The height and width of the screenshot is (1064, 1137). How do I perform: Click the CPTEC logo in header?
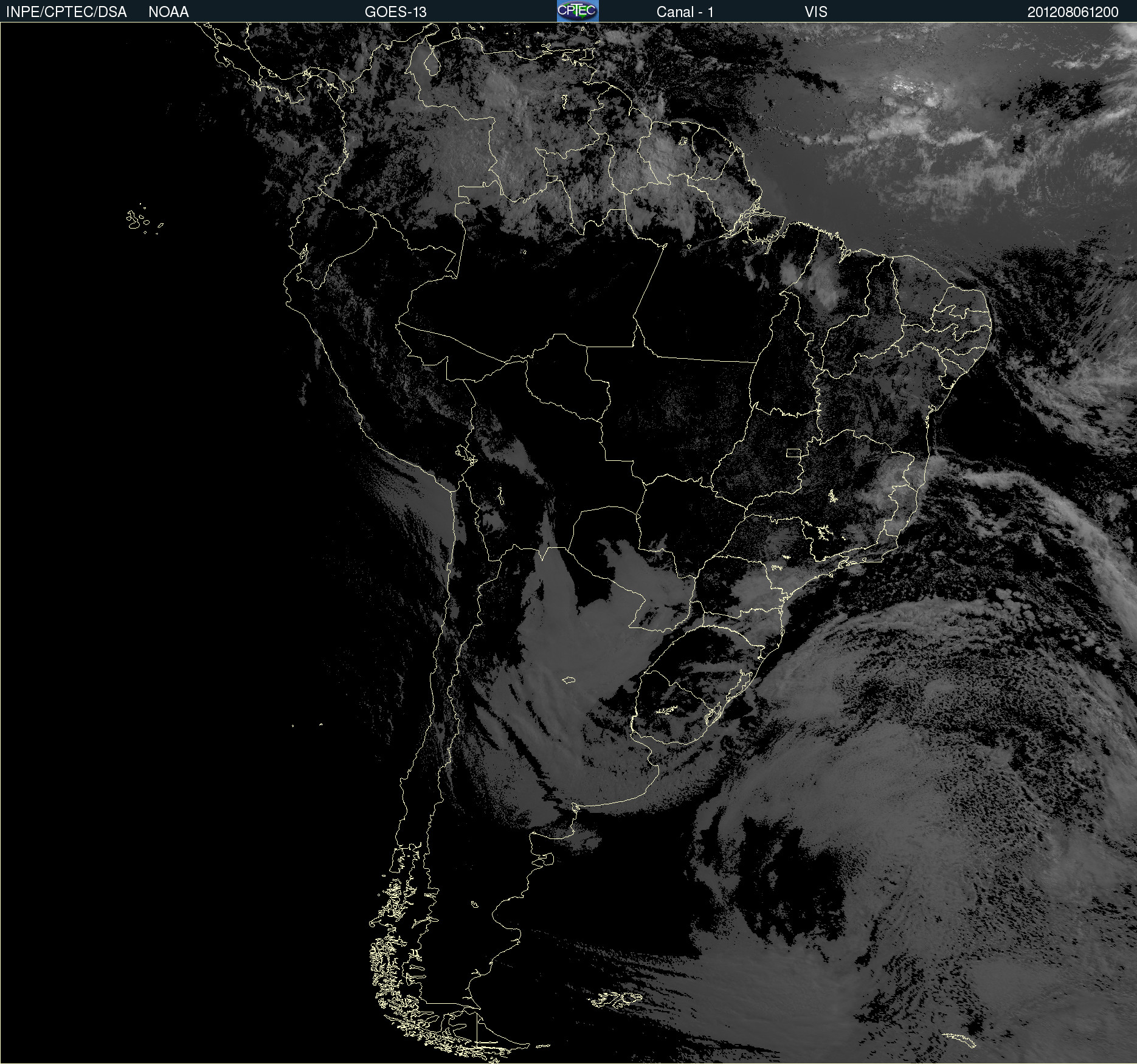click(x=578, y=11)
